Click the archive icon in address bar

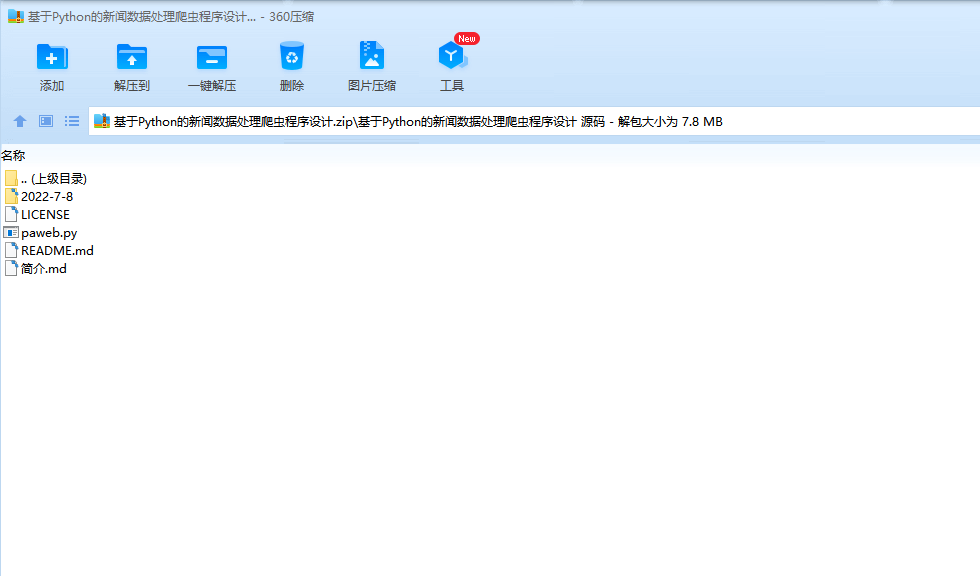tap(102, 121)
